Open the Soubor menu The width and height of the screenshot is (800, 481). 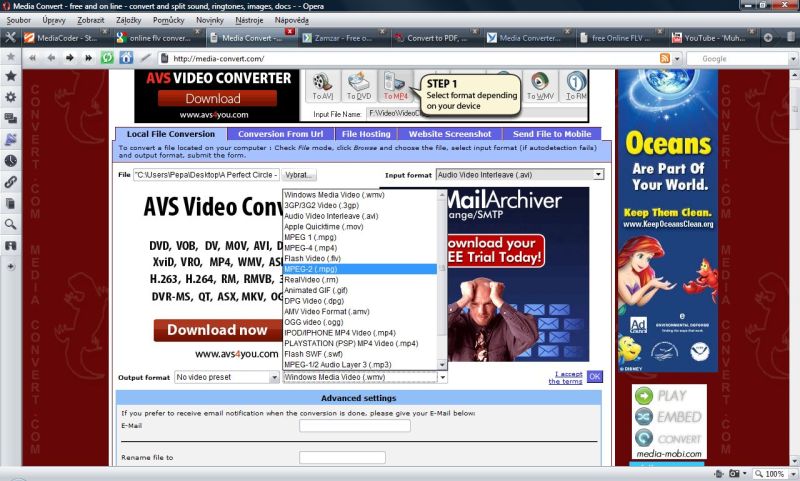click(x=18, y=20)
